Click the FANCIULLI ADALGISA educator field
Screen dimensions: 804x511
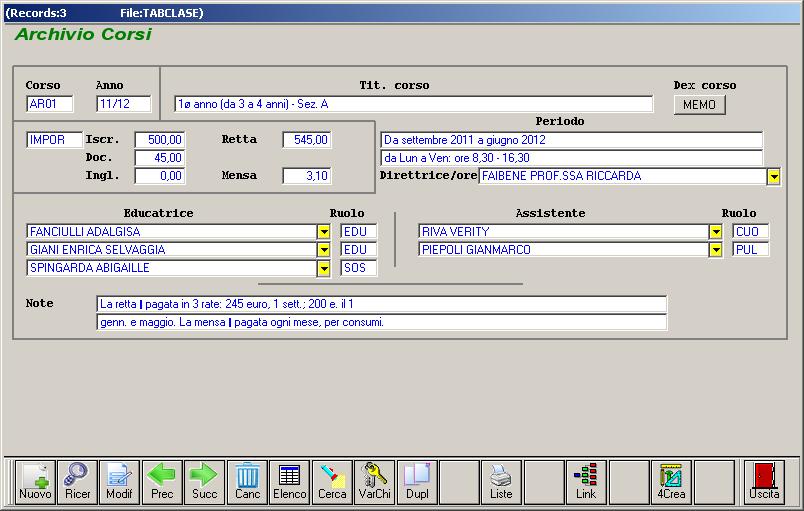[172, 232]
